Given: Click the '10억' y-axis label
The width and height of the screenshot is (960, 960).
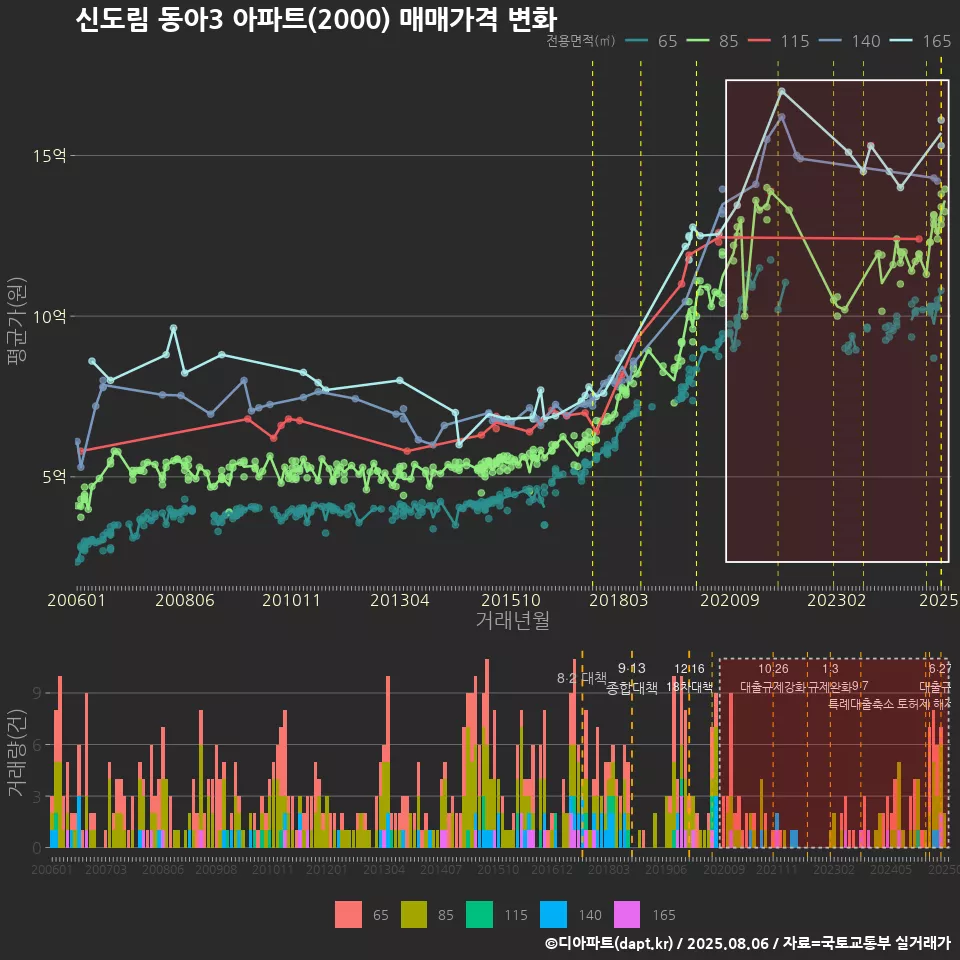Looking at the screenshot, I should pyautogui.click(x=50, y=317).
